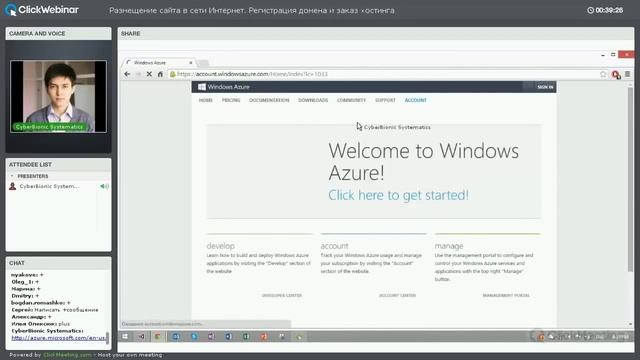Click the Windows Azure logo in the header
Viewport: 640px width, 360px height.
click(224, 87)
